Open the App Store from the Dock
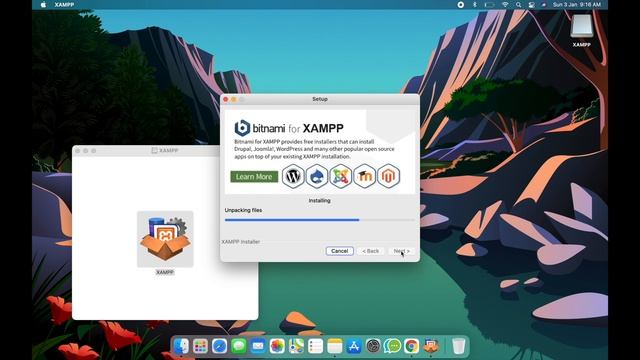The height and width of the screenshot is (360, 640). (x=354, y=346)
